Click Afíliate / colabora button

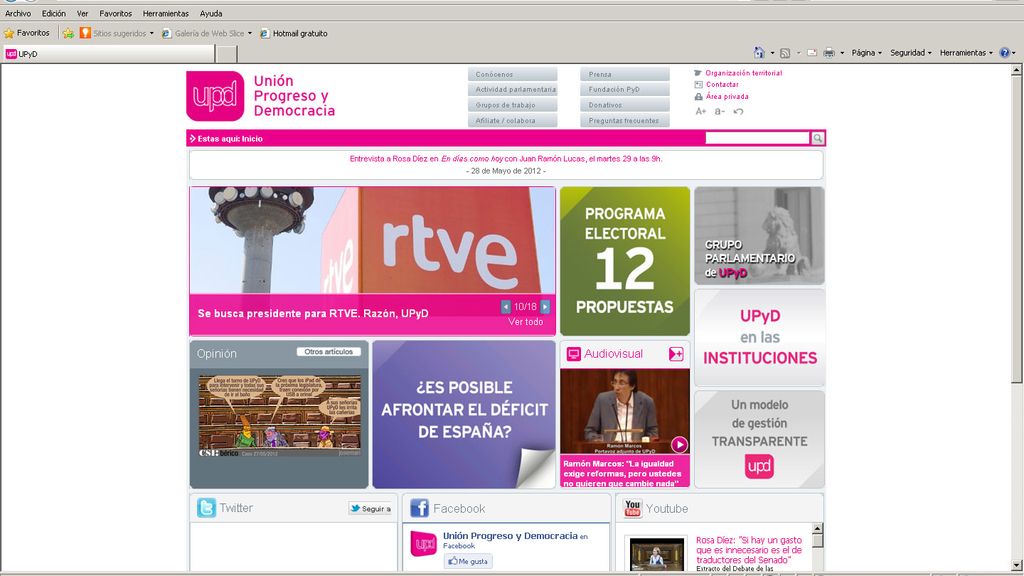coord(513,121)
